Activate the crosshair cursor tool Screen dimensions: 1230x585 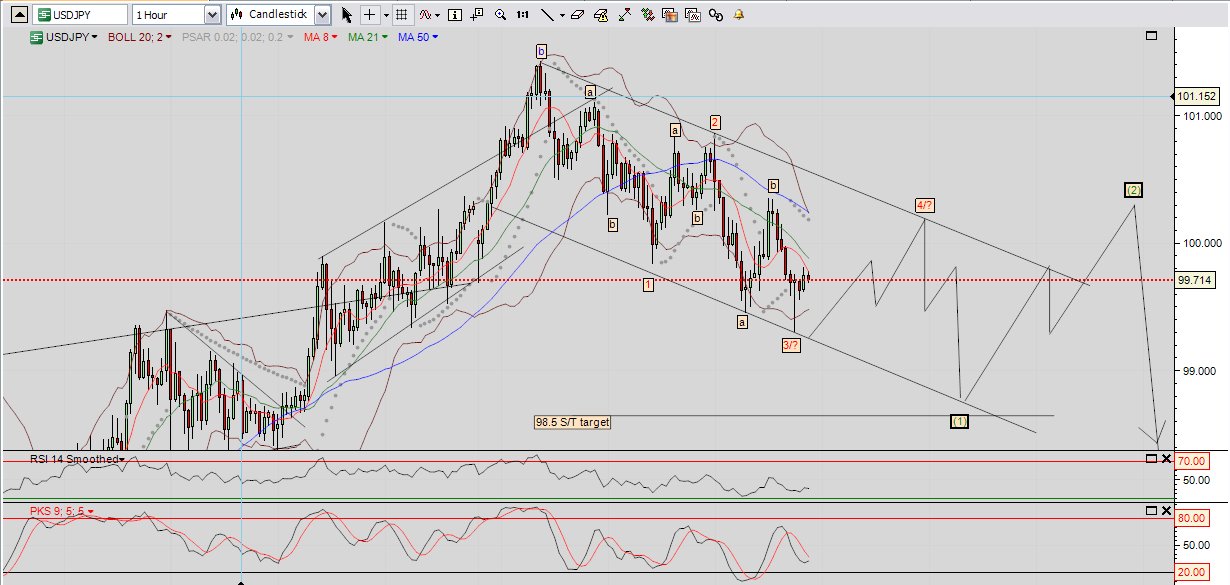tap(370, 15)
